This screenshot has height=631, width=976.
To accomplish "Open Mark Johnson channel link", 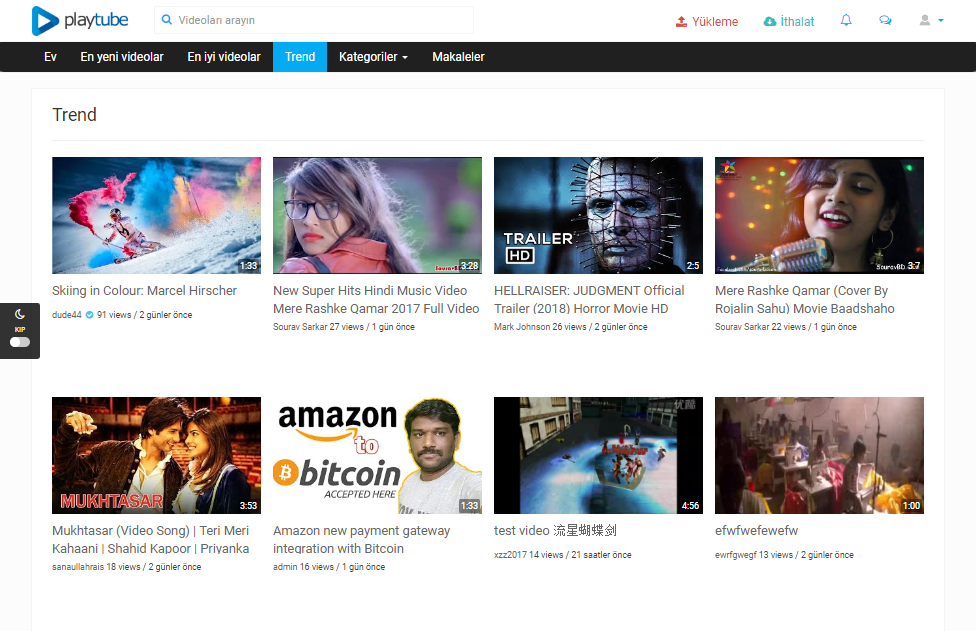I will (522, 327).
